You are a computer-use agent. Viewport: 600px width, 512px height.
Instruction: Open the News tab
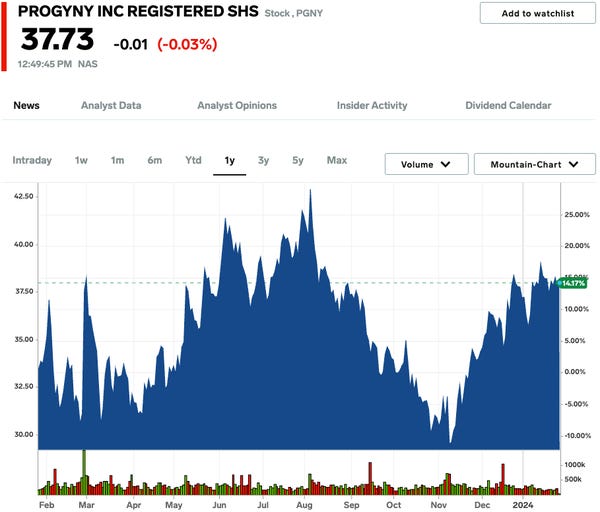tap(26, 105)
